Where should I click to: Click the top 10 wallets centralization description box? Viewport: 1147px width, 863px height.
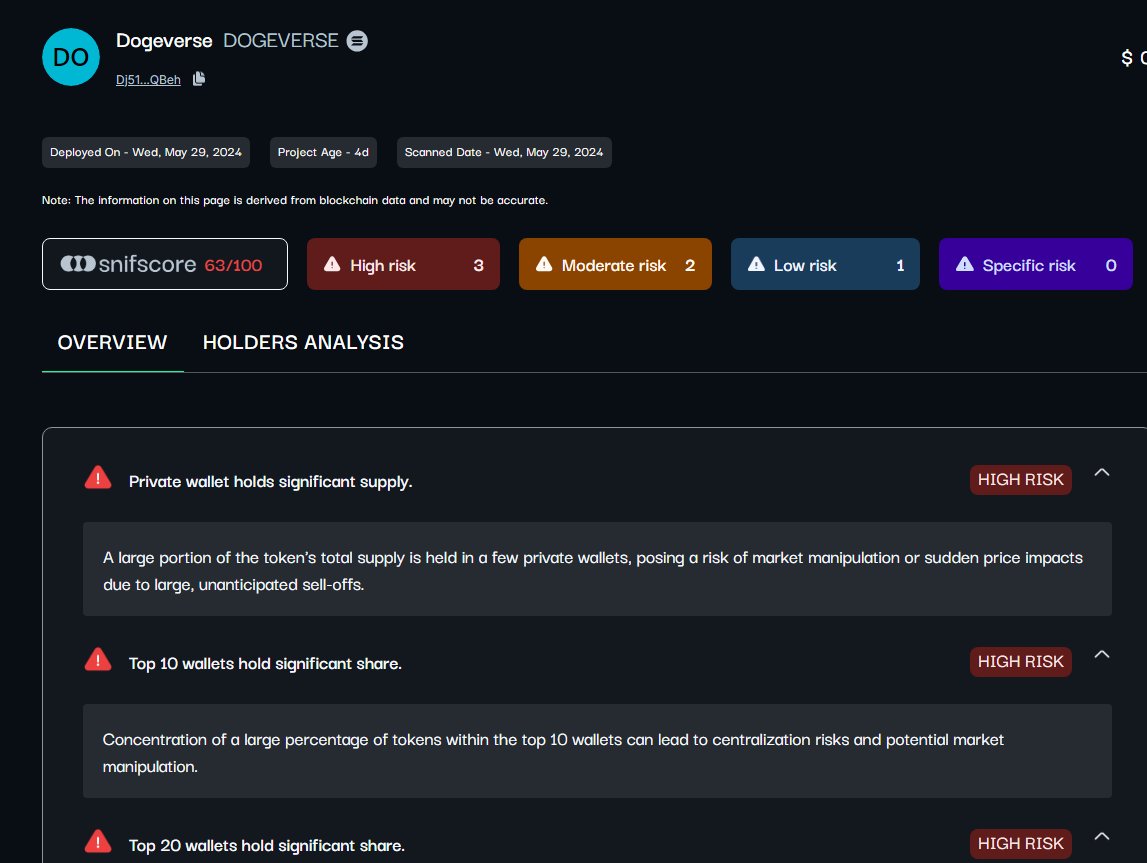[598, 751]
